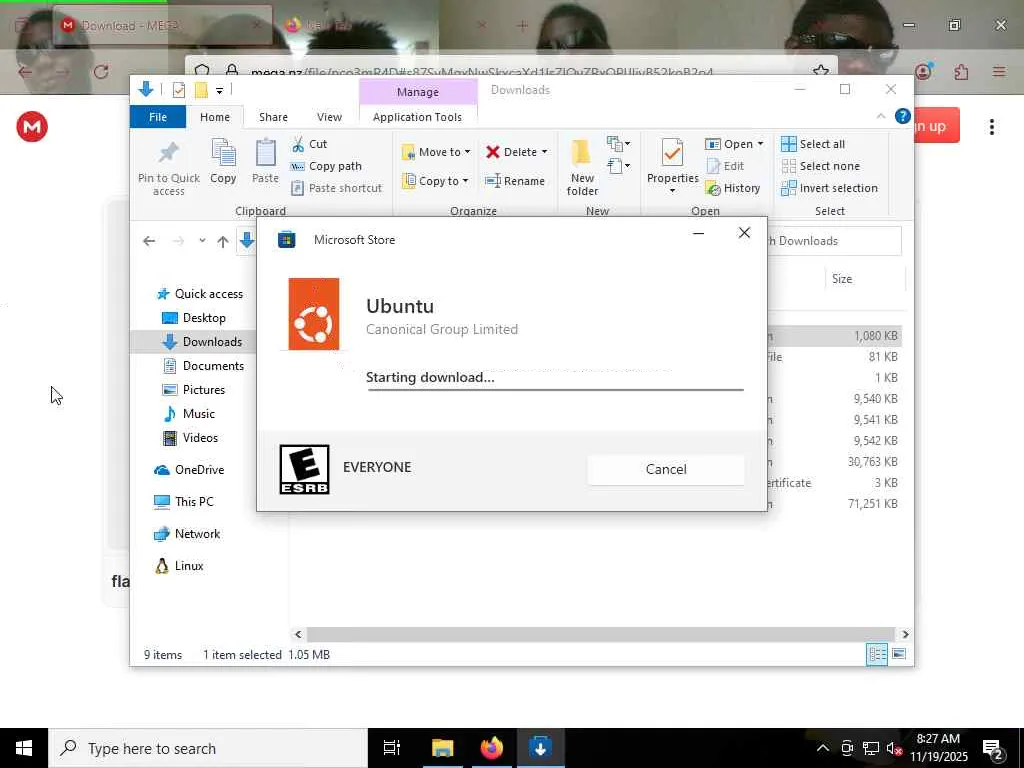Click Firefox account avatar icon
The width and height of the screenshot is (1024, 768).
(x=923, y=71)
